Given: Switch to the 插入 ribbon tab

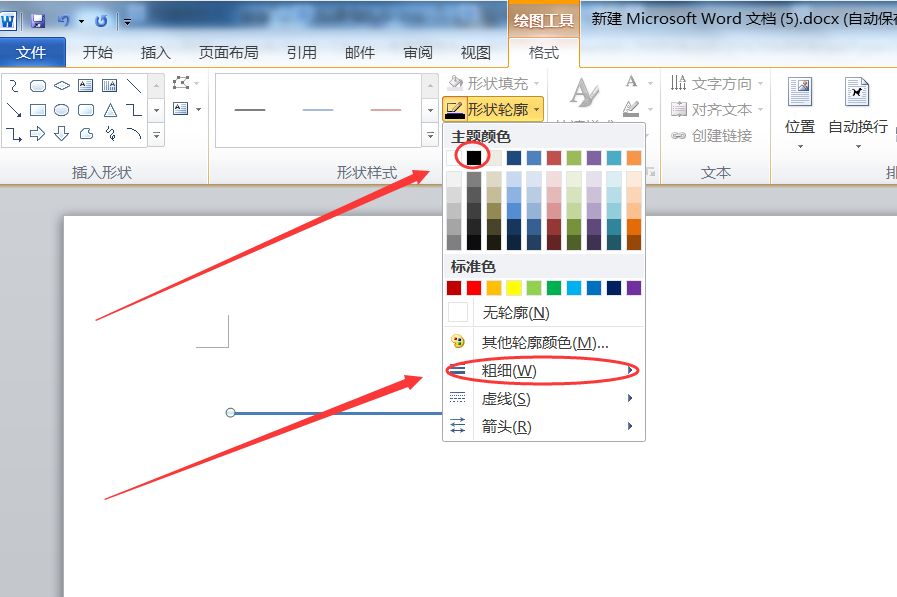Looking at the screenshot, I should pyautogui.click(x=156, y=53).
